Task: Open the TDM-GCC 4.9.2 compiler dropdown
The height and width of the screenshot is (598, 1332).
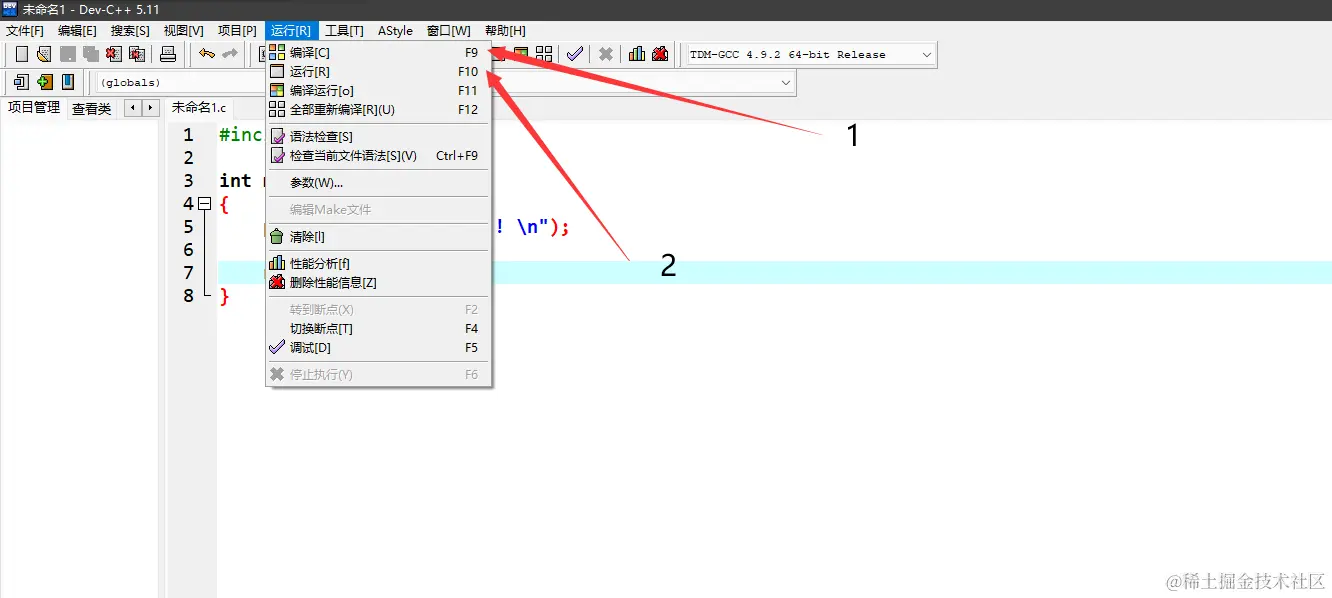Action: [810, 54]
